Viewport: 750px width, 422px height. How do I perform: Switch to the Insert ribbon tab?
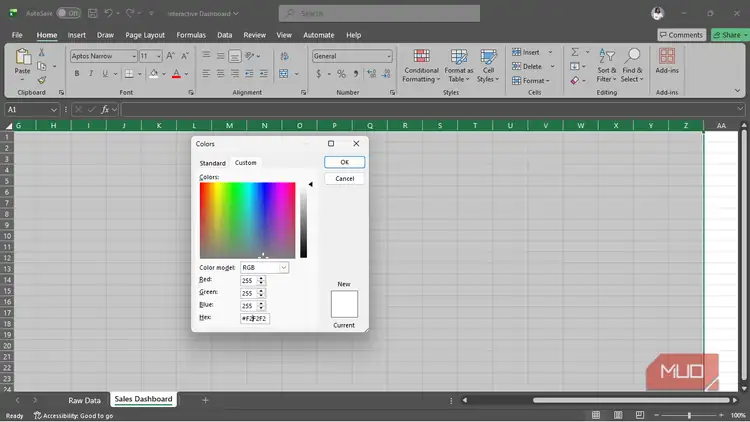coord(77,35)
